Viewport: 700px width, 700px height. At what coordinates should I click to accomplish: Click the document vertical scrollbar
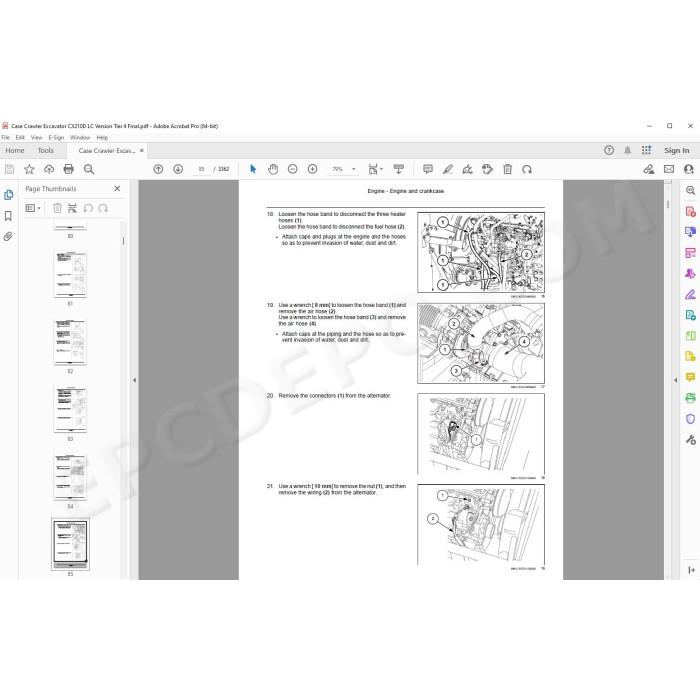pyautogui.click(x=668, y=204)
